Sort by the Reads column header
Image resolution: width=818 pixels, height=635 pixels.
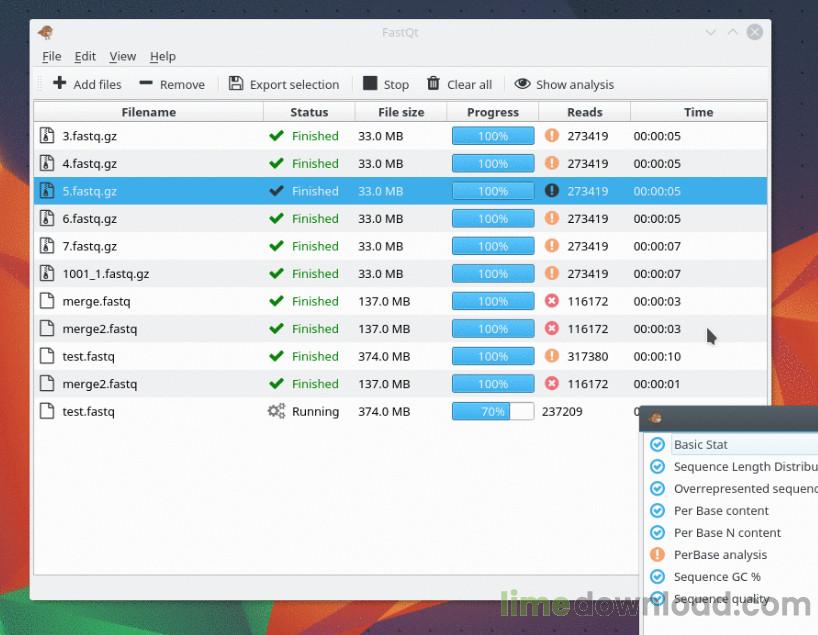point(585,112)
